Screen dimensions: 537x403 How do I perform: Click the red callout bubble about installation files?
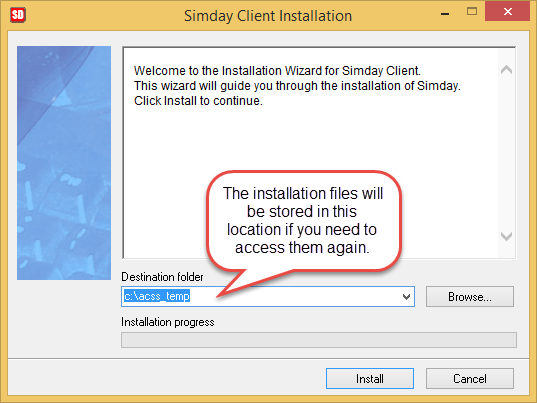303,221
